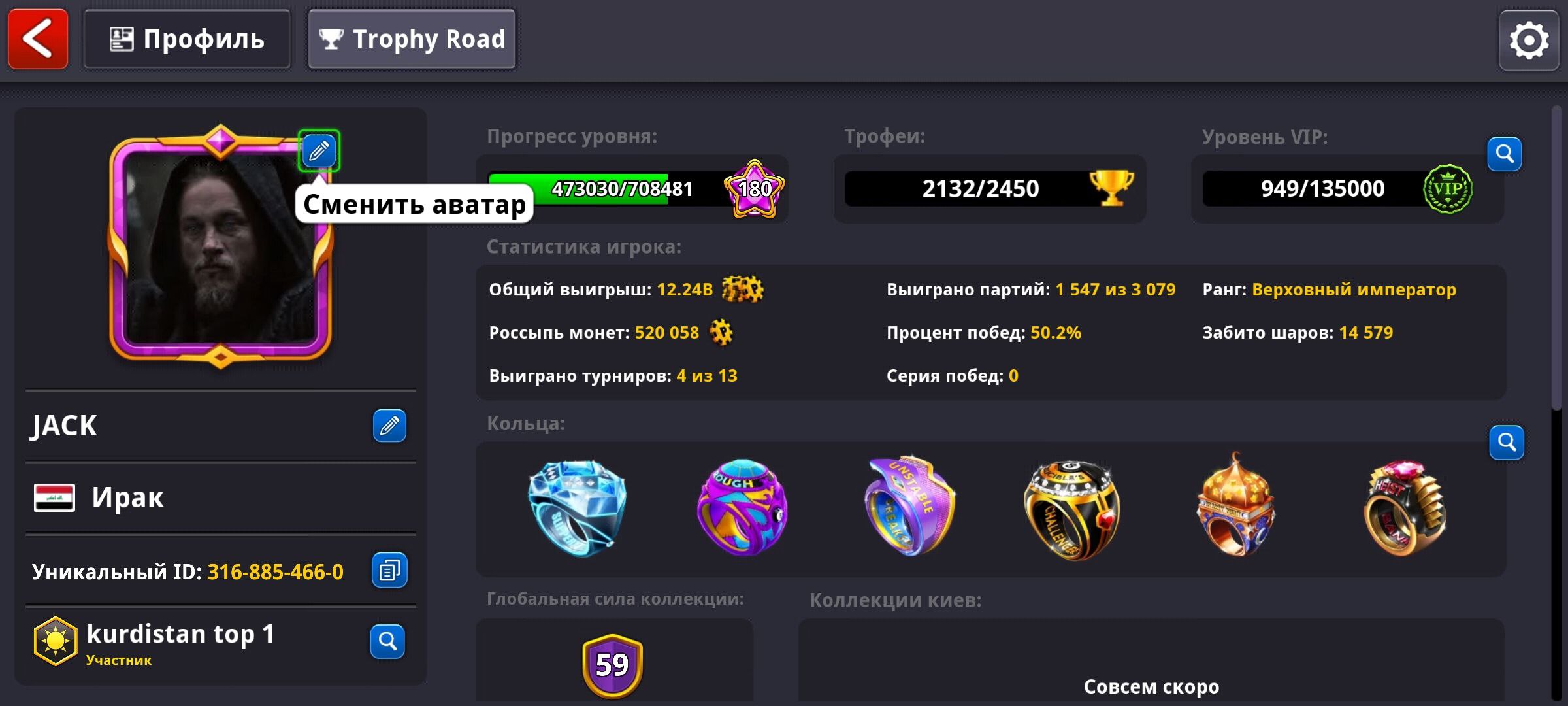Click the collection power shield 59
The image size is (1568, 706).
(612, 665)
